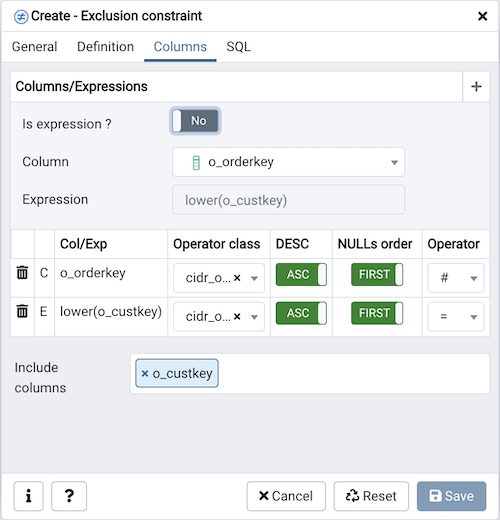Click the exclusion constraint icon in title
The image size is (500, 520).
(x=21, y=17)
